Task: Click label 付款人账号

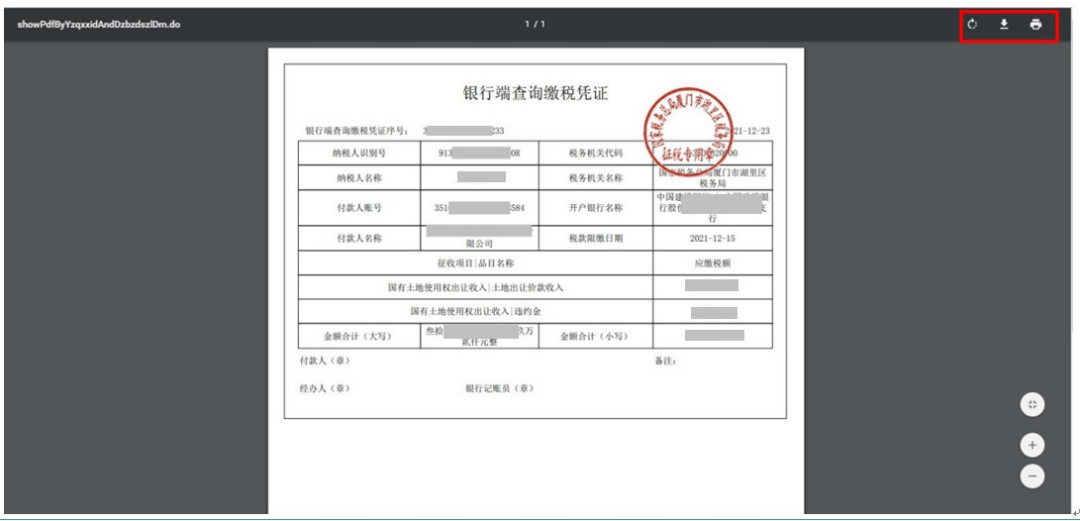Action: tap(358, 209)
